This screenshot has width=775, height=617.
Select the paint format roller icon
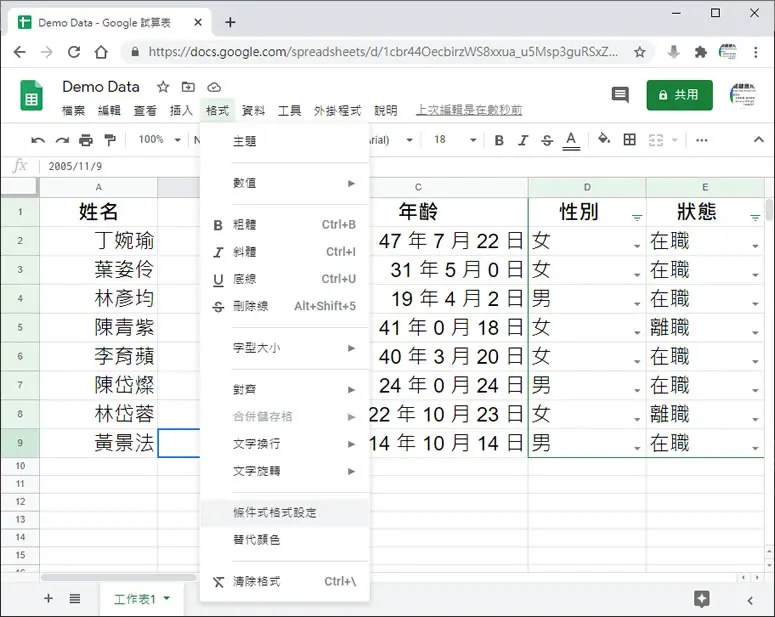[x=110, y=140]
